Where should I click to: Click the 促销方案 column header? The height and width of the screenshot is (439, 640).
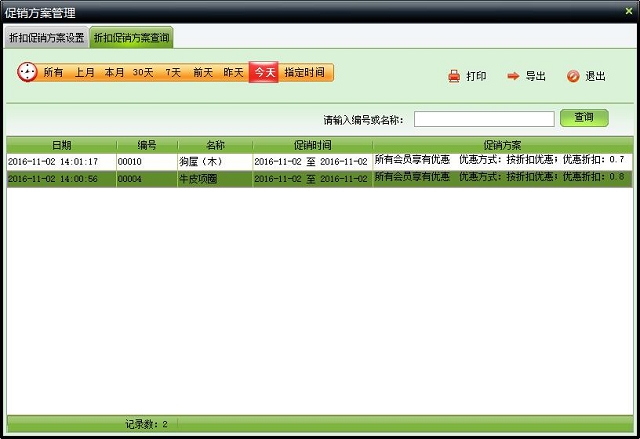point(502,145)
